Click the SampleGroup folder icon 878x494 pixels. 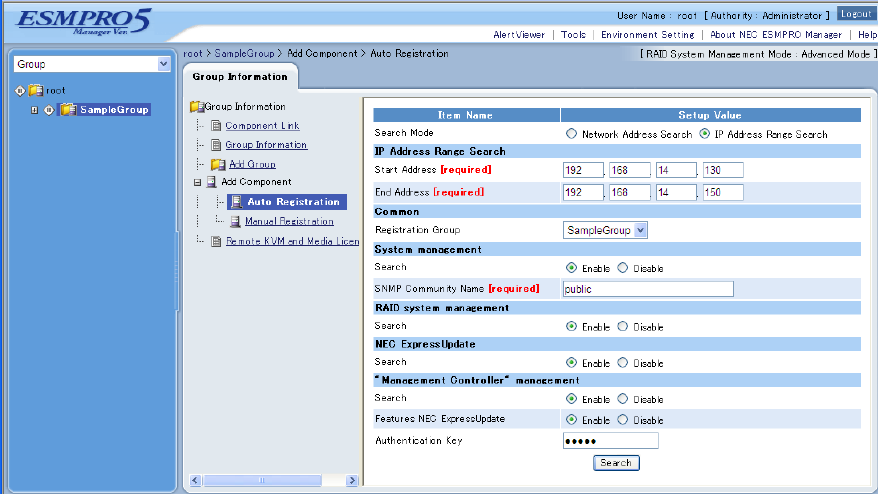click(68, 110)
